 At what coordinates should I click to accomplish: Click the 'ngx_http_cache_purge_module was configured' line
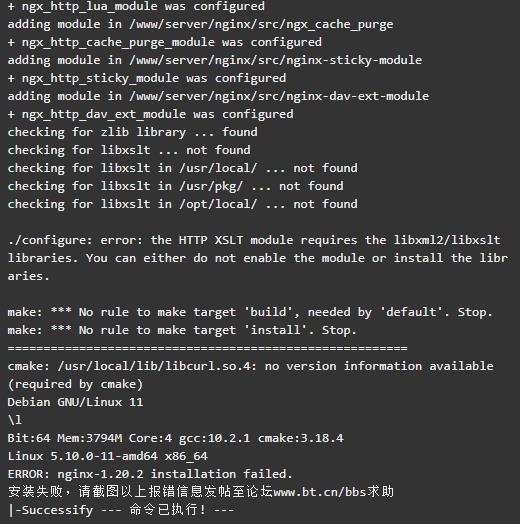coord(165,42)
